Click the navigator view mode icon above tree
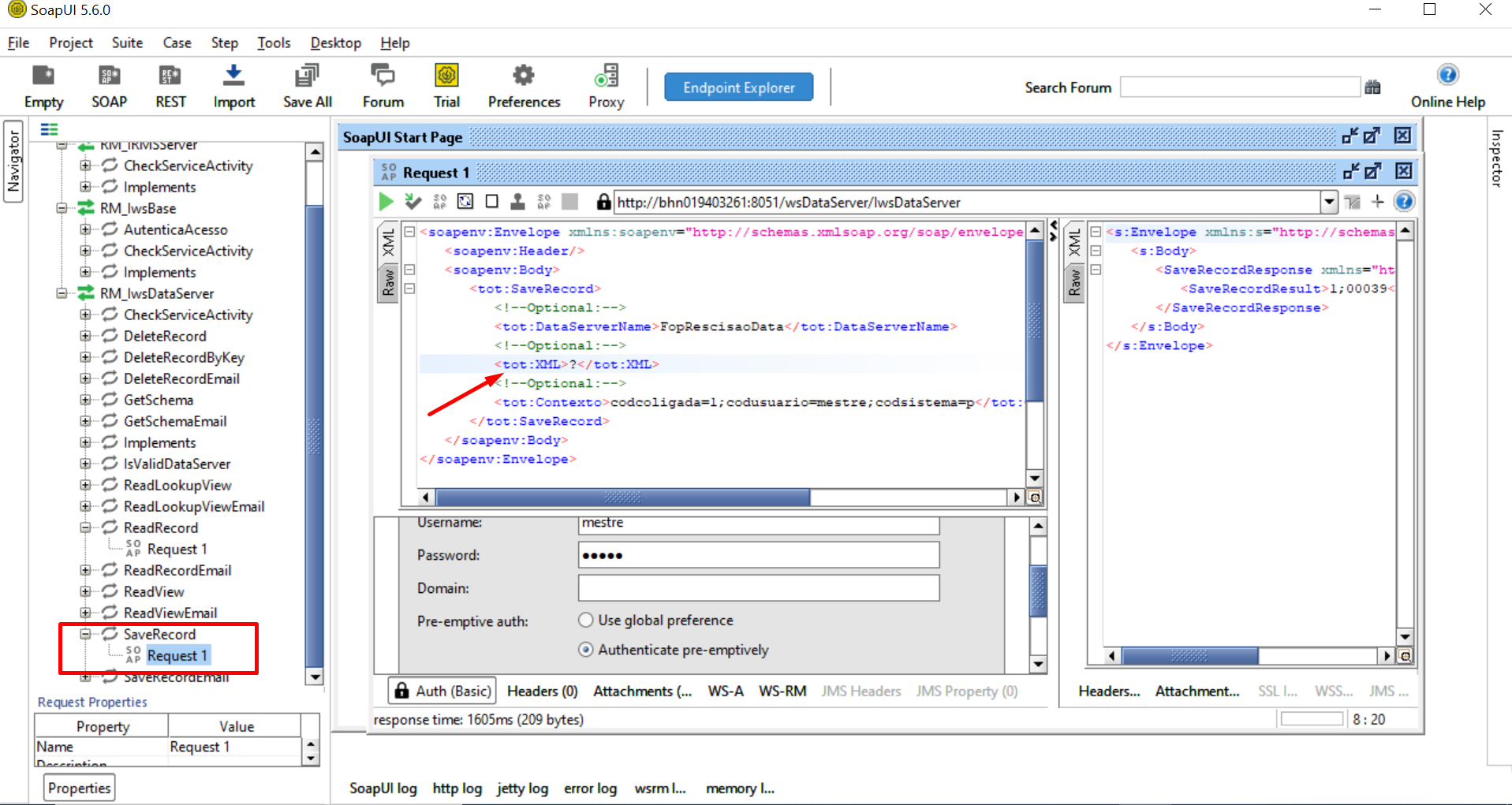Image resolution: width=1512 pixels, height=805 pixels. pyautogui.click(x=49, y=129)
